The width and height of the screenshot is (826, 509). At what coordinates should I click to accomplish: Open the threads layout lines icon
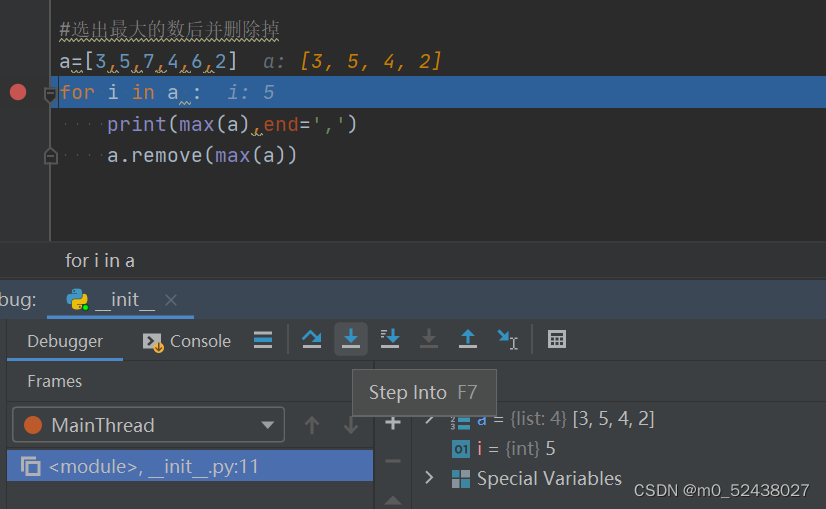tap(263, 339)
